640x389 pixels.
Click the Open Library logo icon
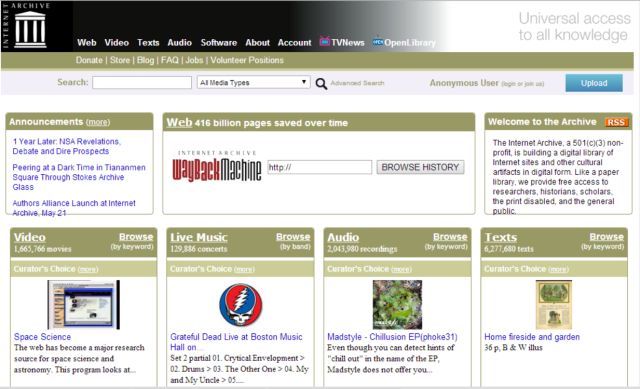click(x=378, y=41)
